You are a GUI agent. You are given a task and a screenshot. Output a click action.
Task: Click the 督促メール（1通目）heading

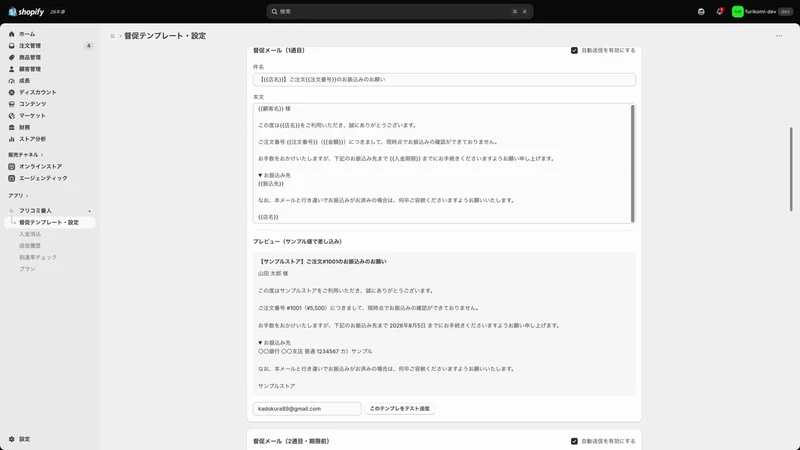click(x=279, y=51)
